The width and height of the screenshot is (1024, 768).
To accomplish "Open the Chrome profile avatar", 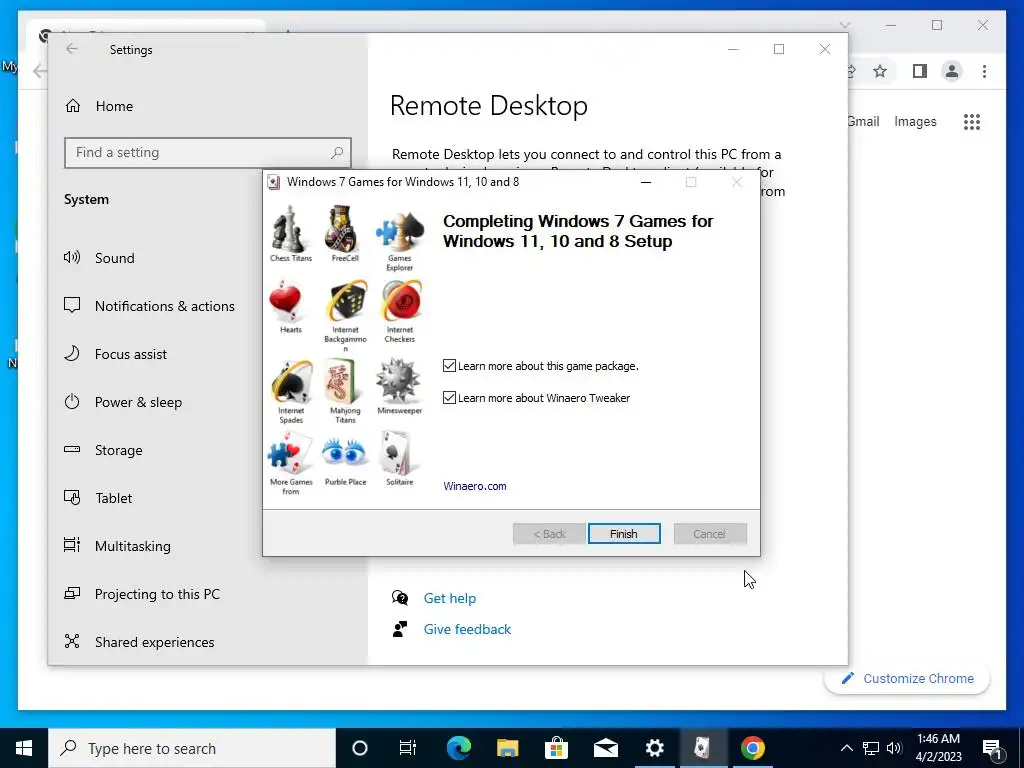I will (952, 71).
